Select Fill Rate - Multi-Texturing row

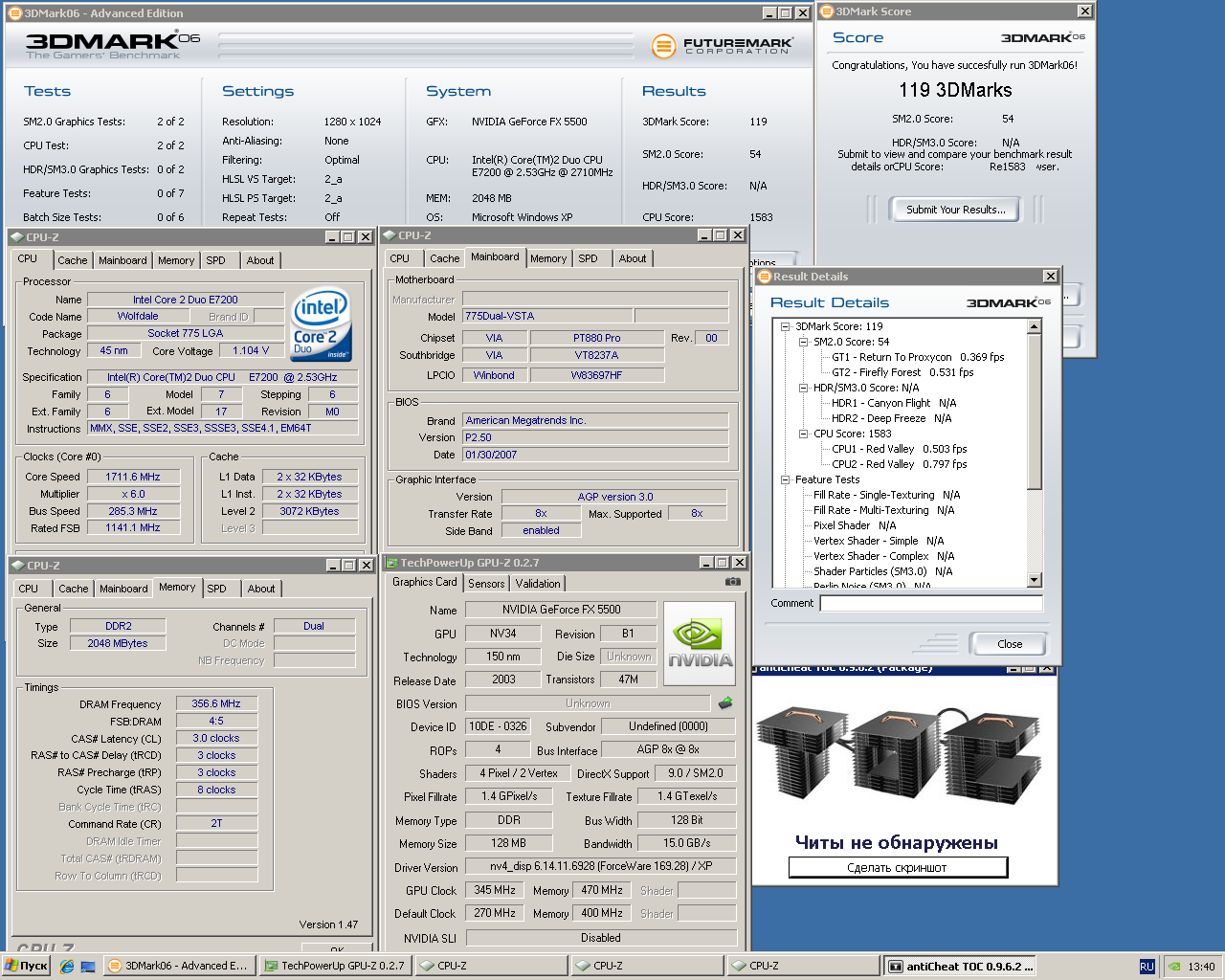coord(883,510)
